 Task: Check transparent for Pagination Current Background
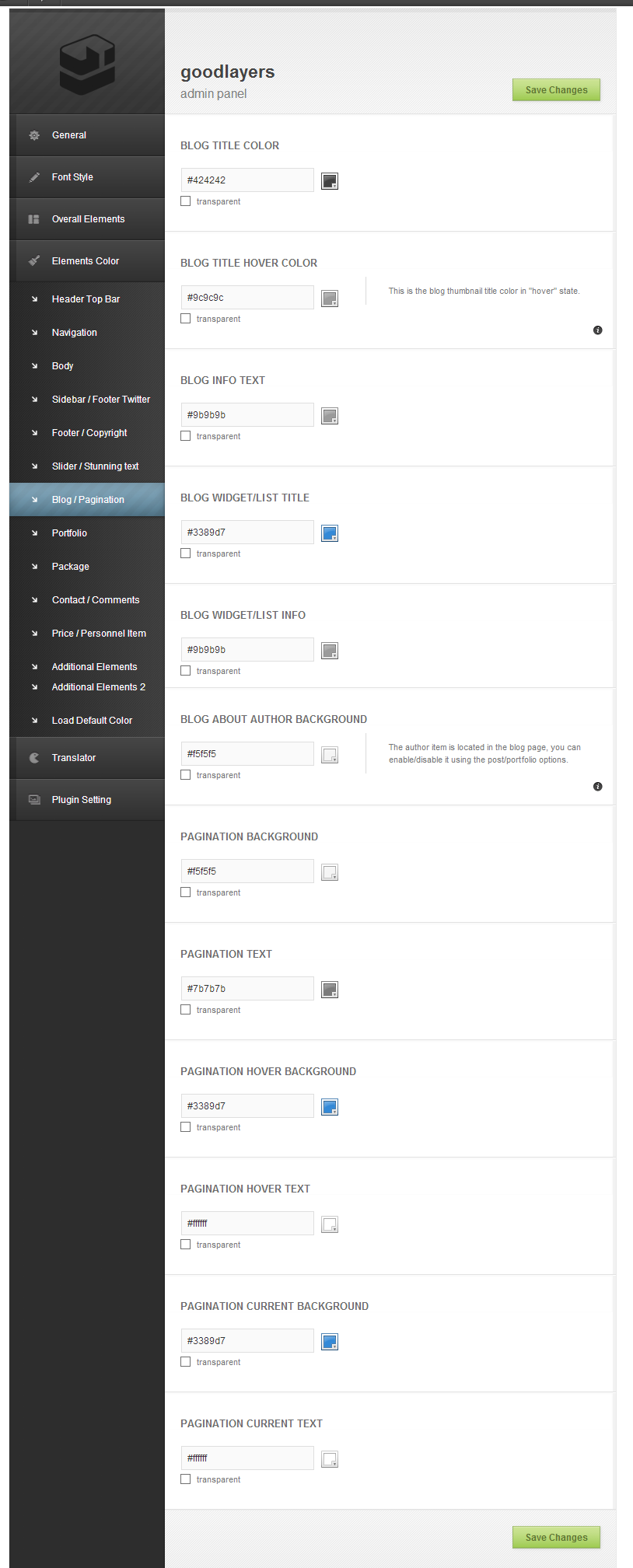pyautogui.click(x=185, y=1362)
